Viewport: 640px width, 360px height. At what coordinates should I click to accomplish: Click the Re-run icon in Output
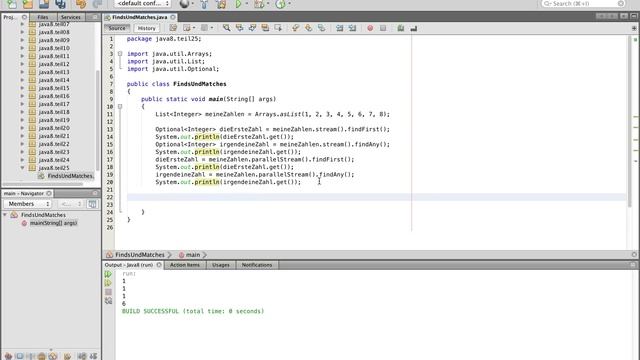pos(108,274)
